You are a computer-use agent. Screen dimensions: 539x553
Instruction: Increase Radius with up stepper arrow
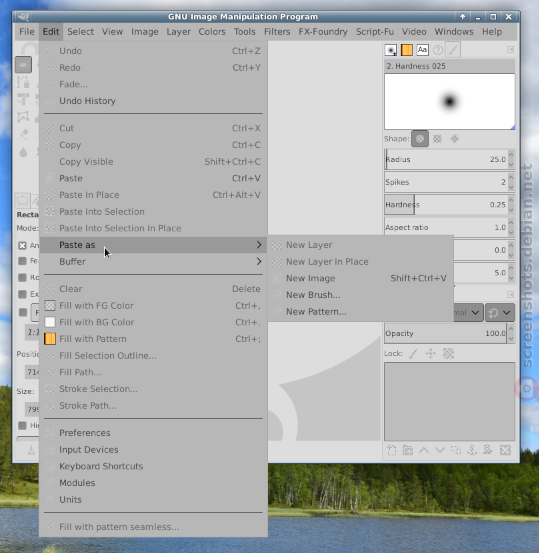pyautogui.click(x=511, y=155)
